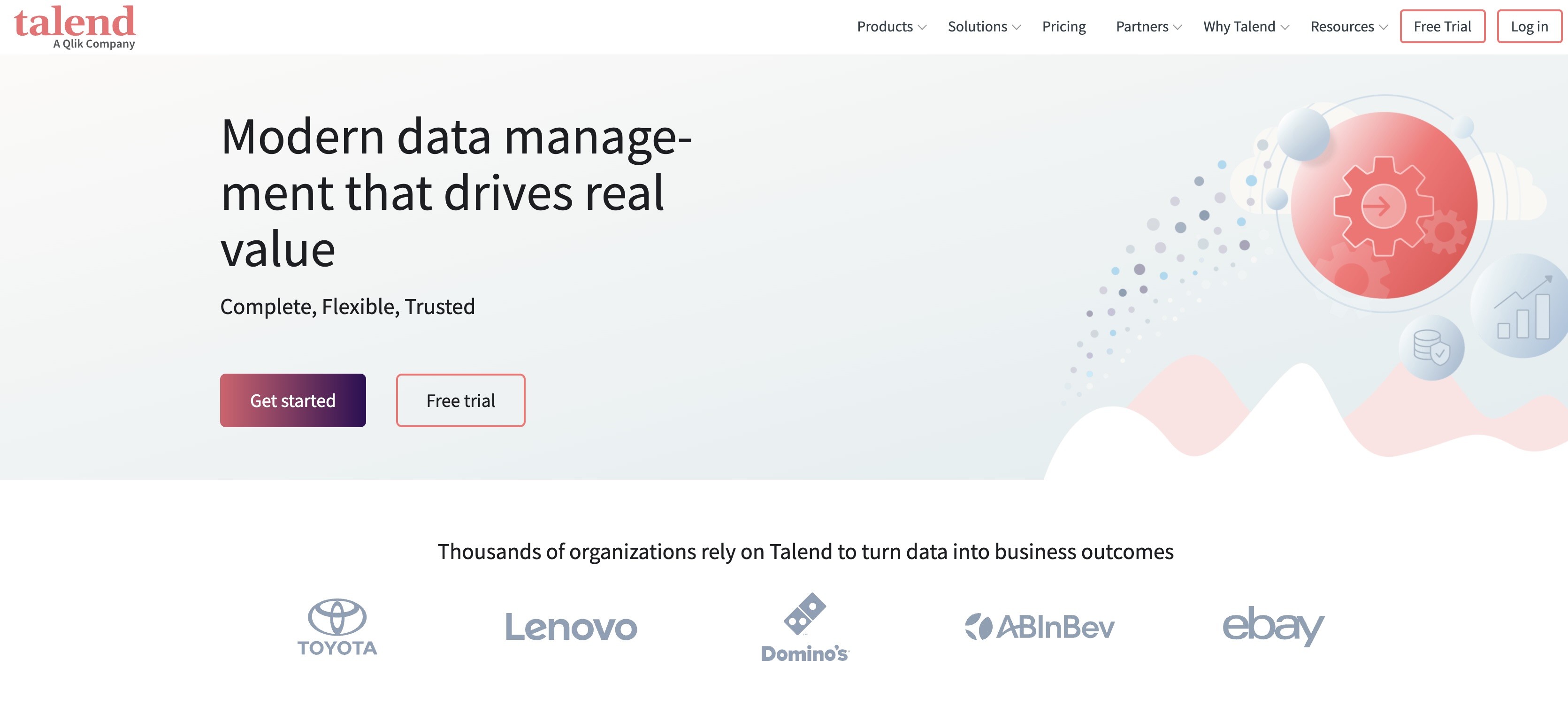Screen dimensions: 1568x706
Task: Expand the Resources dropdown menu
Action: pos(1348,27)
